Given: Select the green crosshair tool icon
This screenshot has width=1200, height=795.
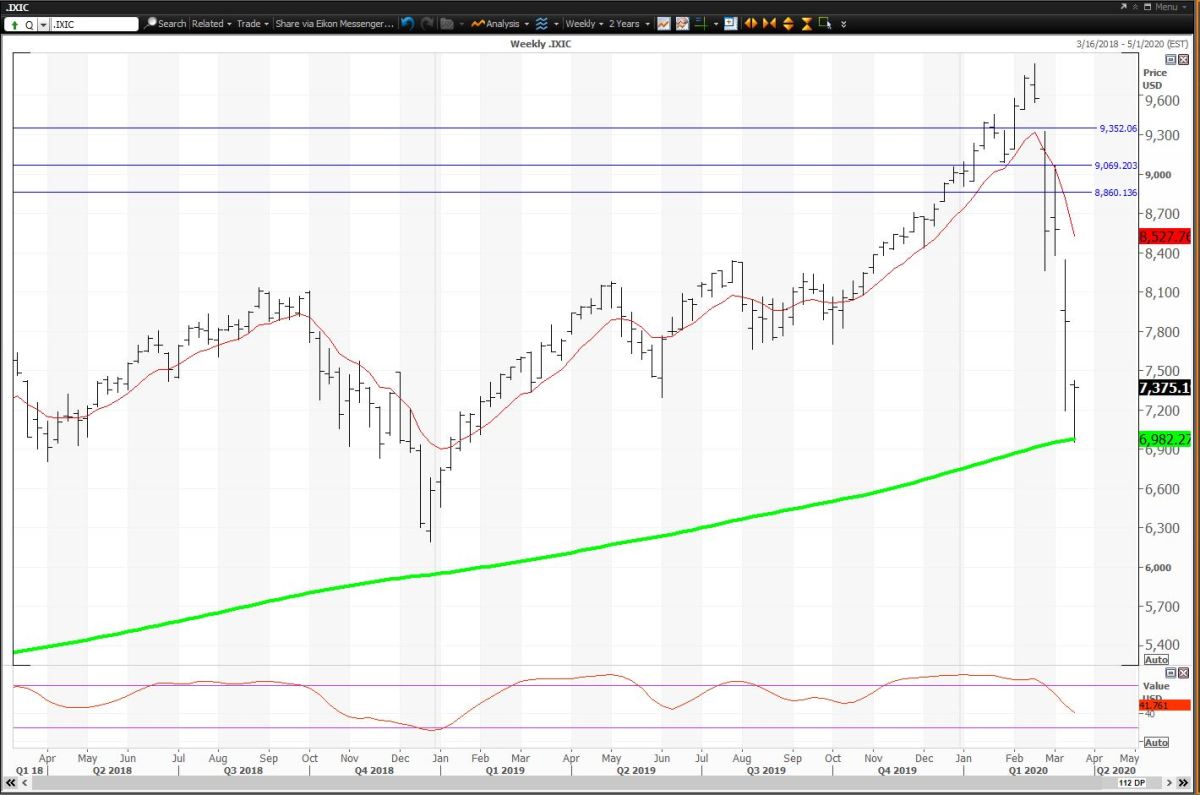Looking at the screenshot, I should coord(700,23).
